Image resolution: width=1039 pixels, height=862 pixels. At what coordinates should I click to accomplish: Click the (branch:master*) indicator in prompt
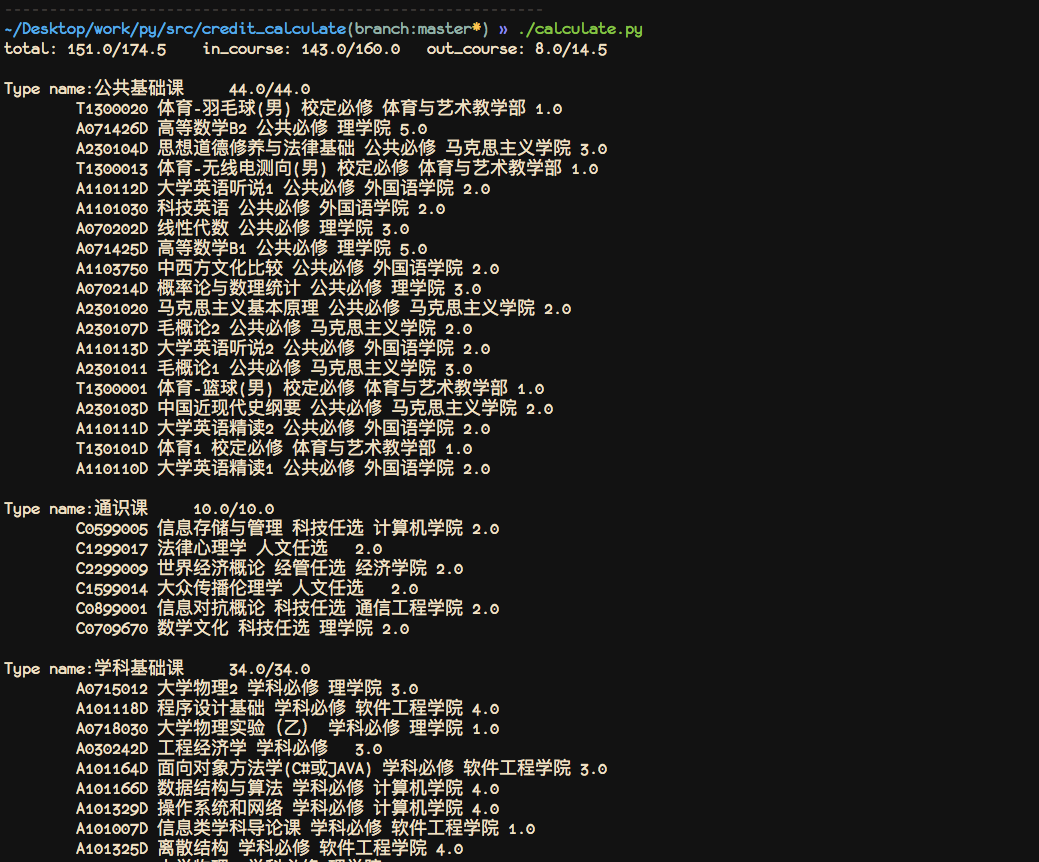[418, 29]
